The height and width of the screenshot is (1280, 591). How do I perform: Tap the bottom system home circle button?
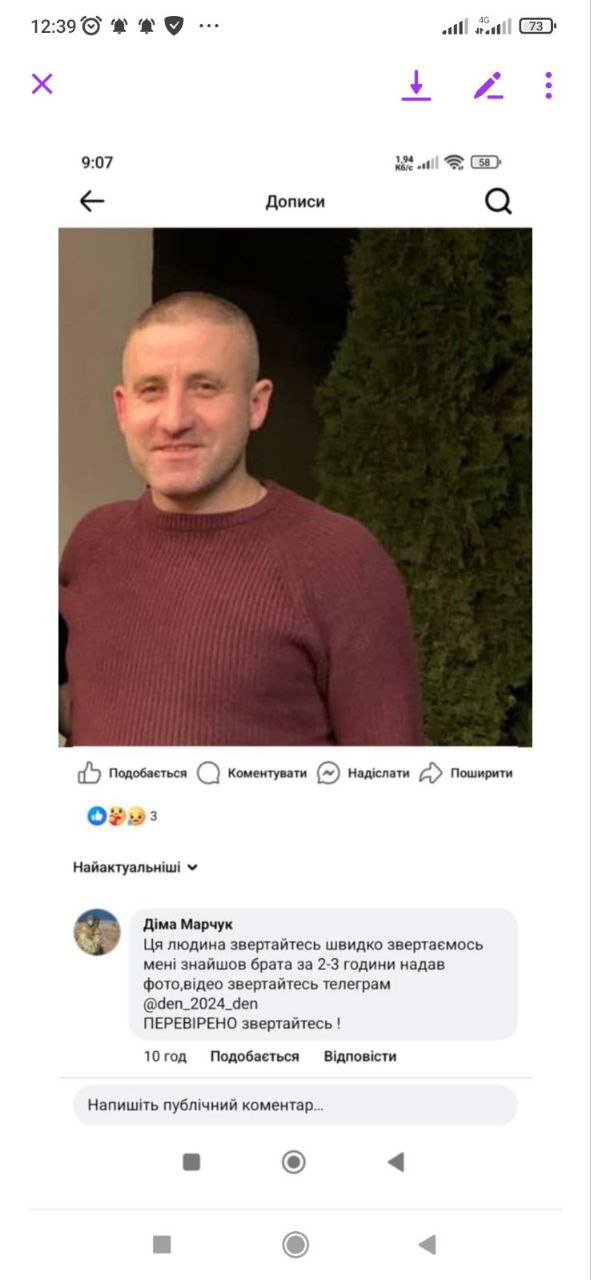[295, 1244]
